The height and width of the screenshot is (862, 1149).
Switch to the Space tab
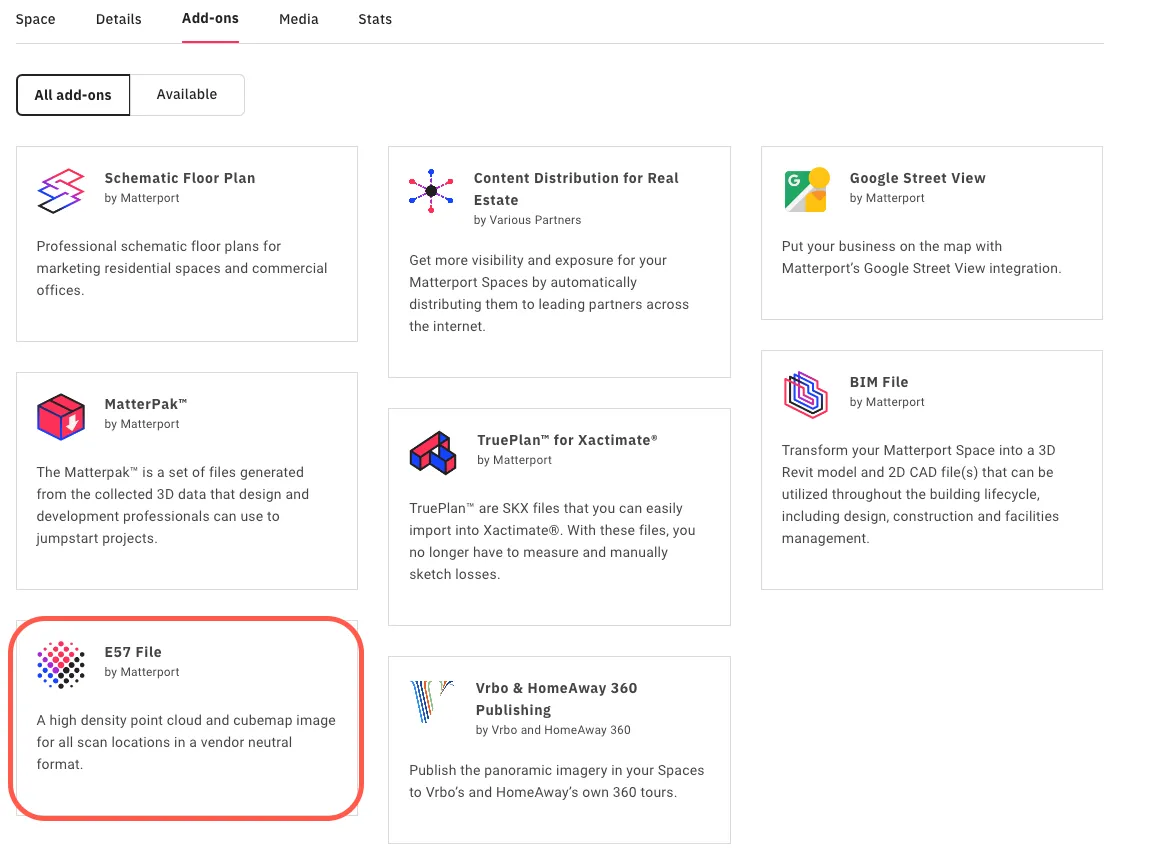pos(35,19)
